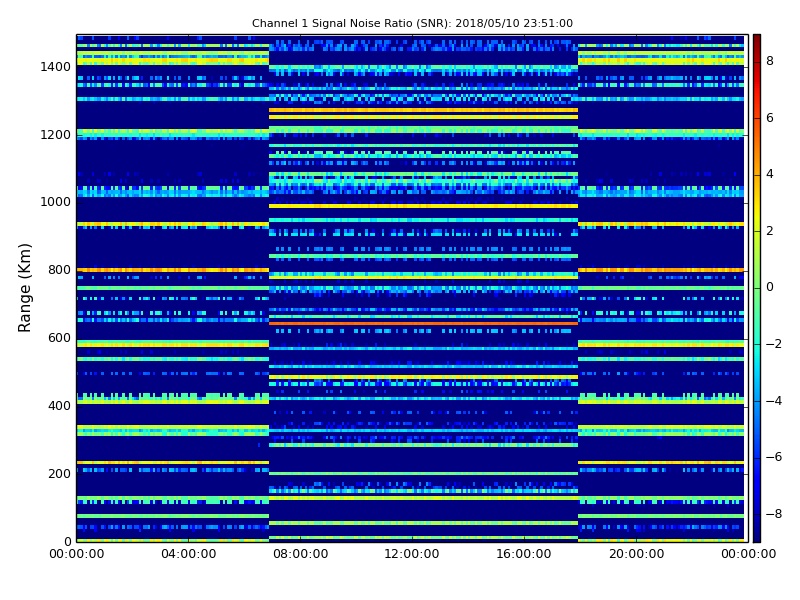Click the y-axis tick label '200'
800x600 pixels.
[x=59, y=473]
